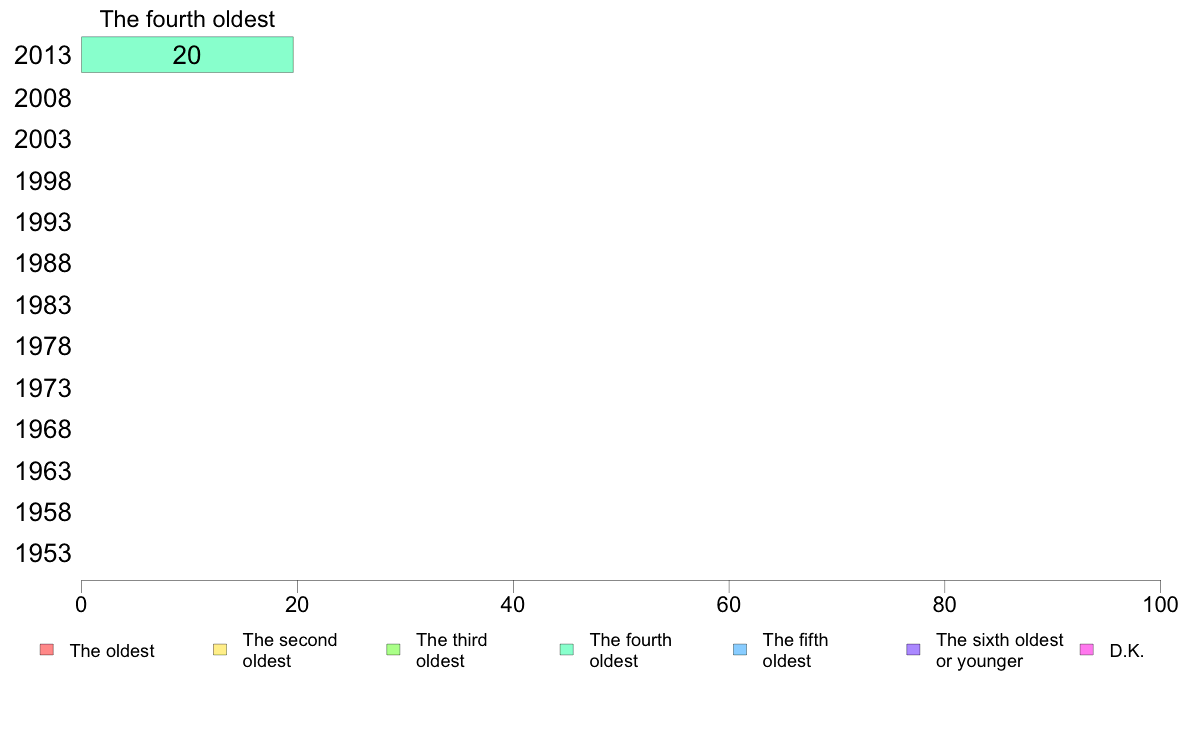Image resolution: width=1188 pixels, height=736 pixels.
Task: Click the 40 tick on x-axis
Action: (513, 604)
